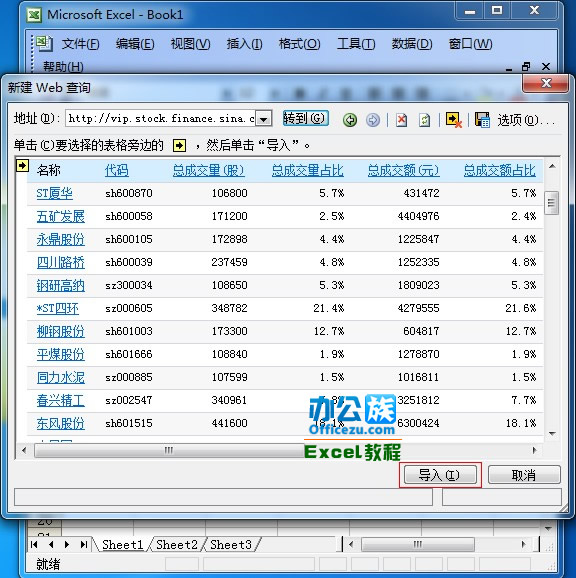Sort by 总成交额(元) column header

(x=404, y=170)
